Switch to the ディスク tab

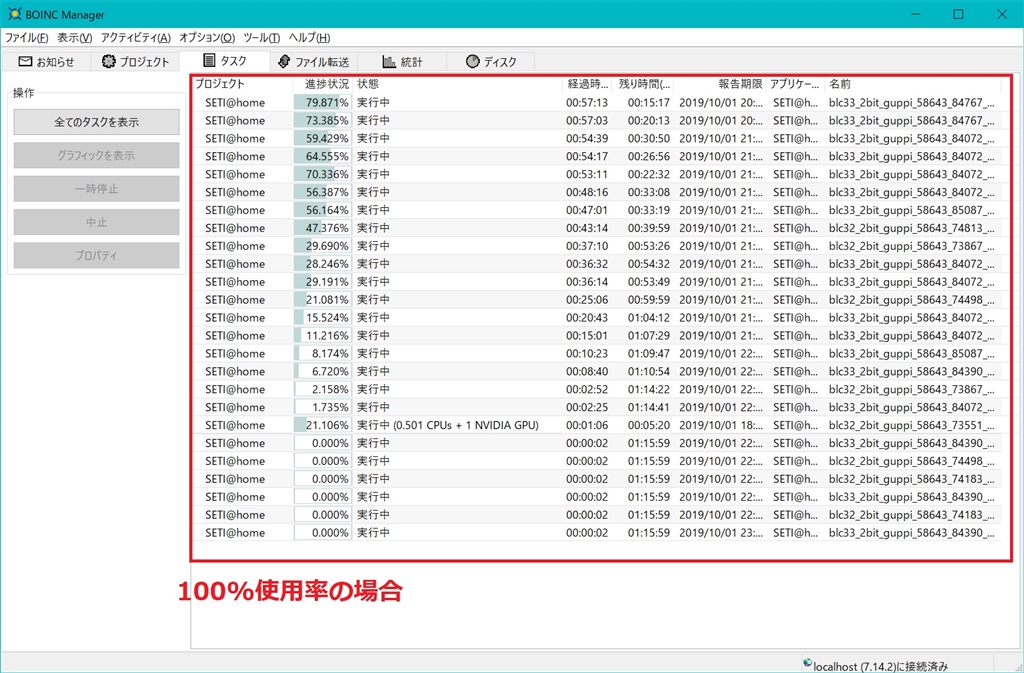(x=491, y=62)
